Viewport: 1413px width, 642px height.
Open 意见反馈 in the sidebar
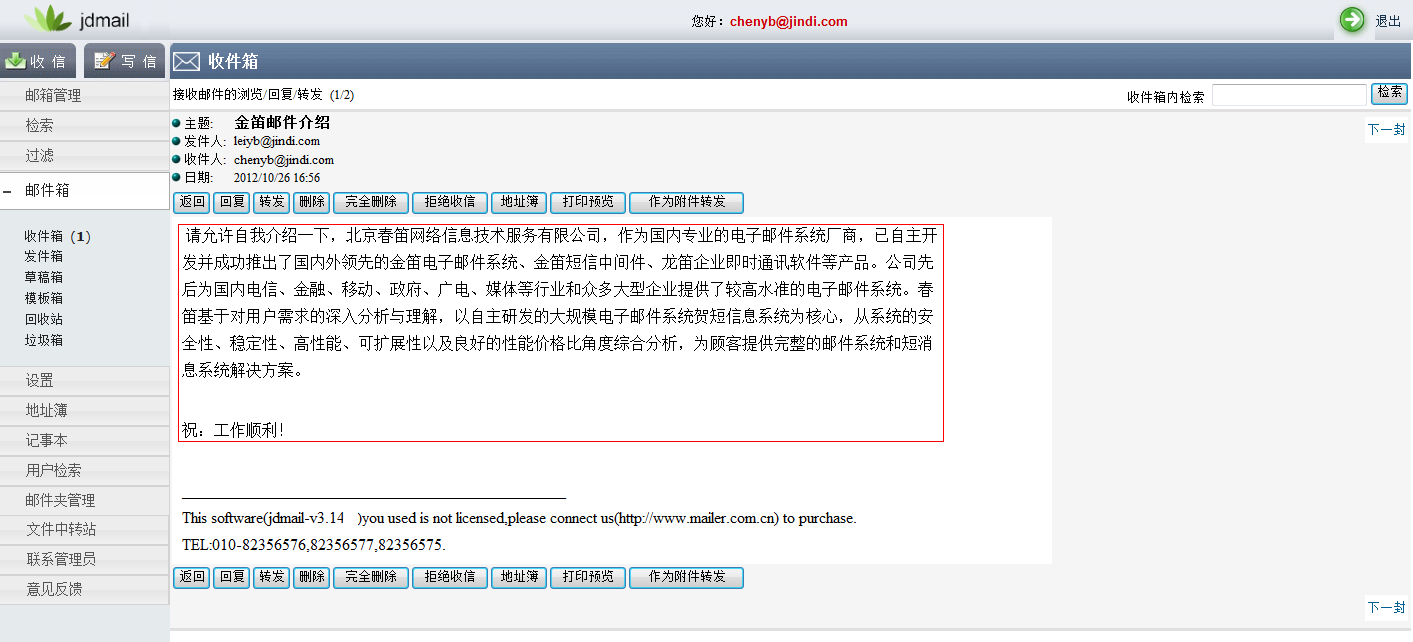pos(84,590)
